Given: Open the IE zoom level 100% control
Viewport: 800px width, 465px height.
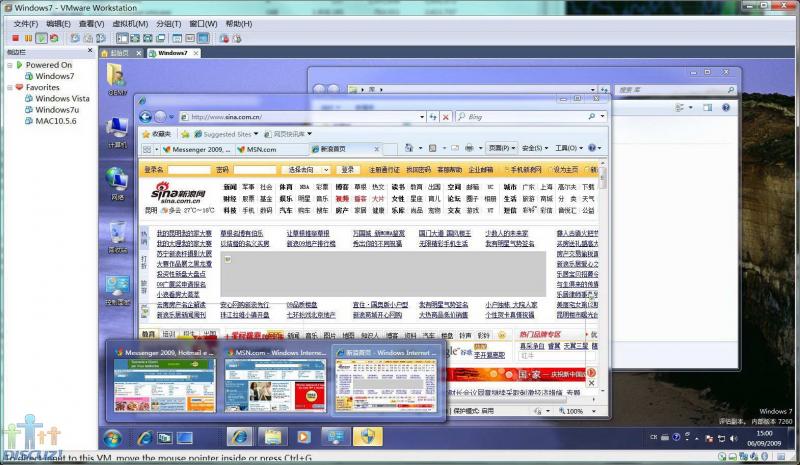Looking at the screenshot, I should click(577, 411).
